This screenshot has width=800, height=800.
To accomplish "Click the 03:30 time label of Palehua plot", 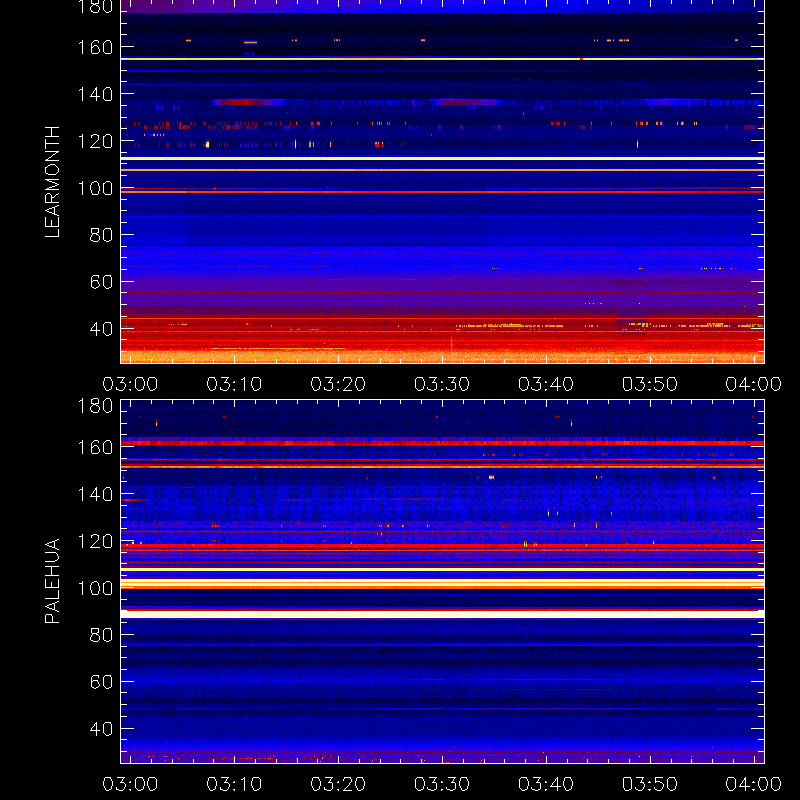I will (442, 784).
